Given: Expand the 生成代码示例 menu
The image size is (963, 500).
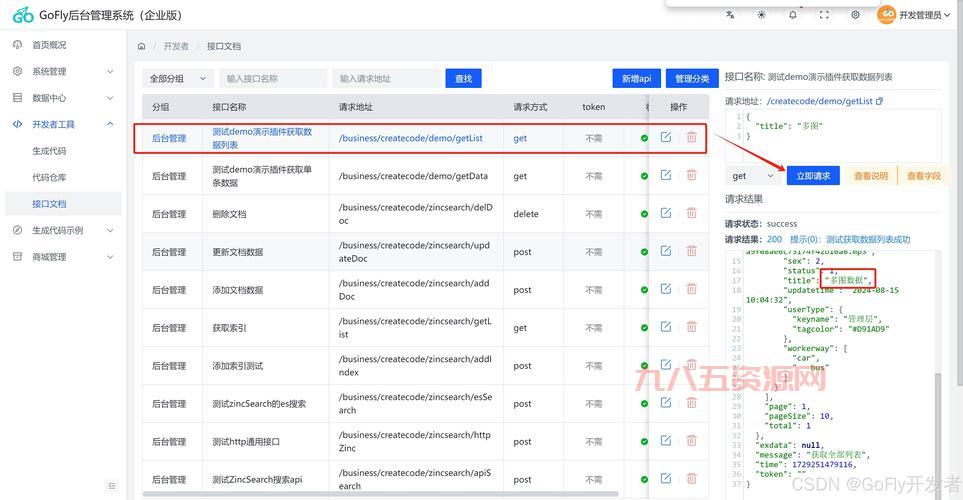Looking at the screenshot, I should coord(63,230).
